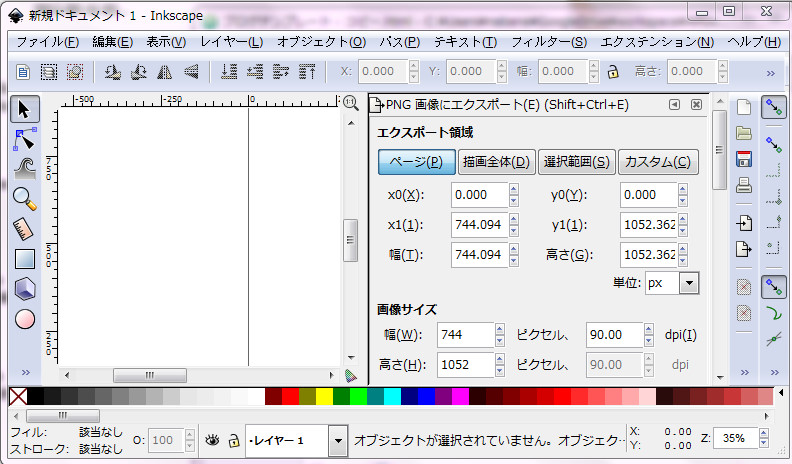Select the Zoom magnifier tool
The height and width of the screenshot is (464, 792).
point(24,199)
